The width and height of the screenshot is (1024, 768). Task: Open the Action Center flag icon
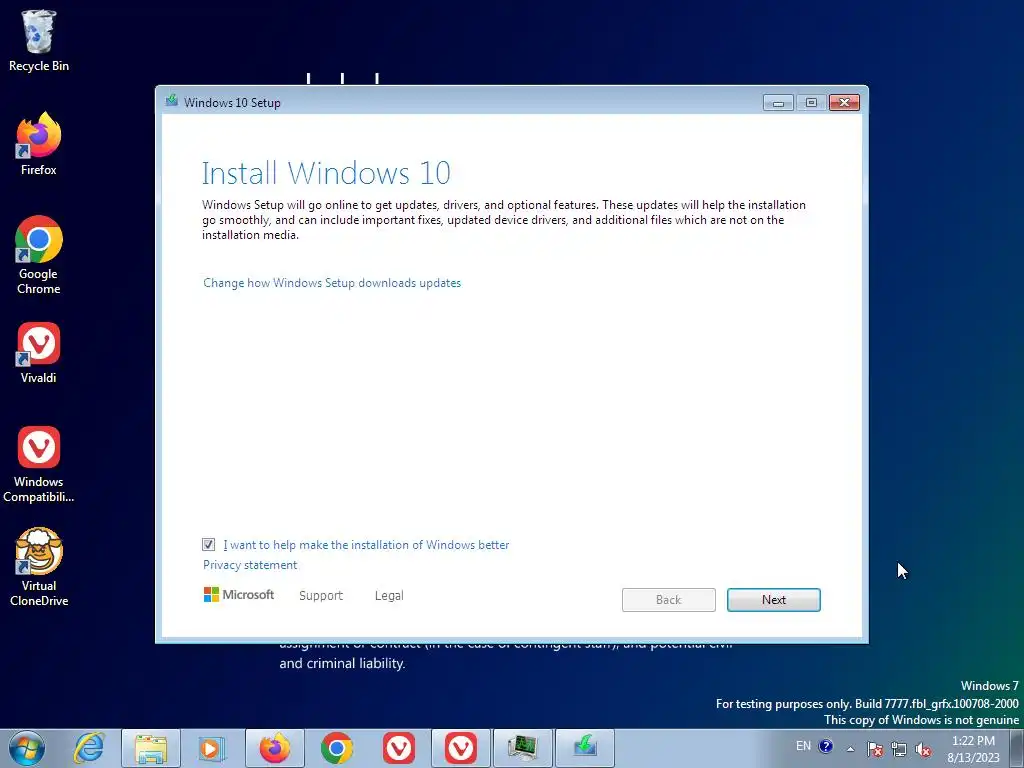click(875, 749)
